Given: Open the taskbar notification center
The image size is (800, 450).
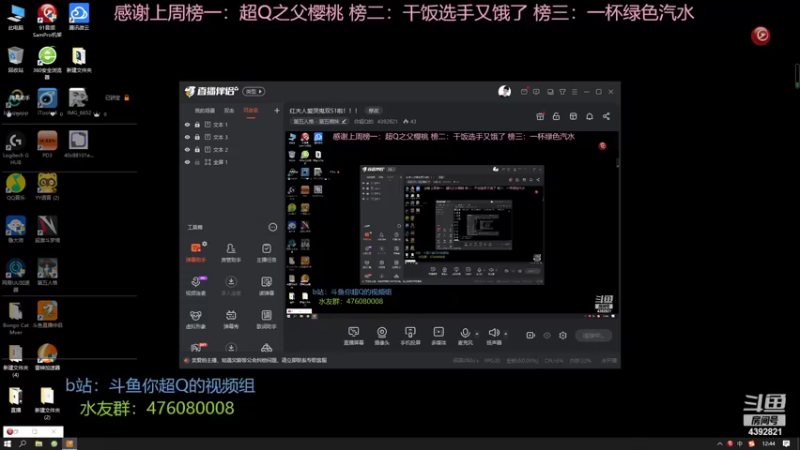Looking at the screenshot, I should [x=786, y=444].
